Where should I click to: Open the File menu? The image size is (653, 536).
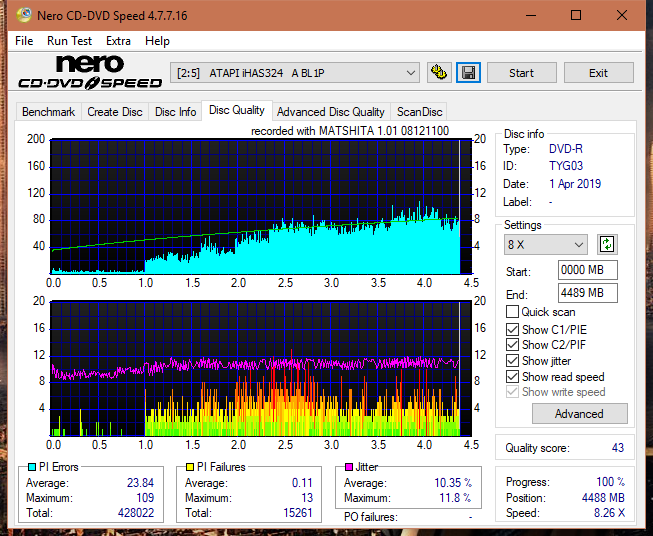pos(24,41)
